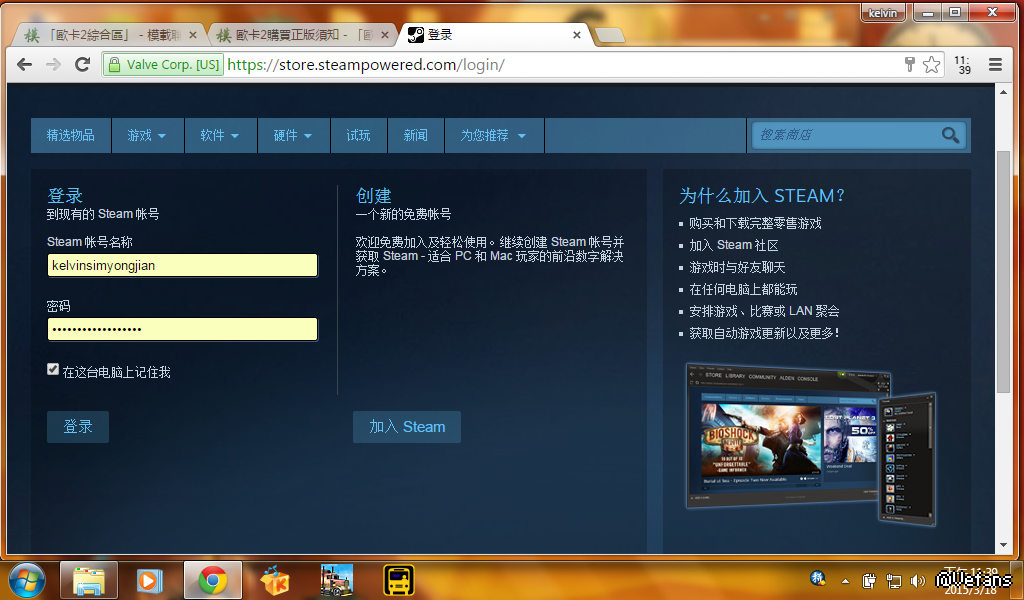Open Windows Explorer from the taskbar
The image size is (1024, 600).
click(89, 580)
